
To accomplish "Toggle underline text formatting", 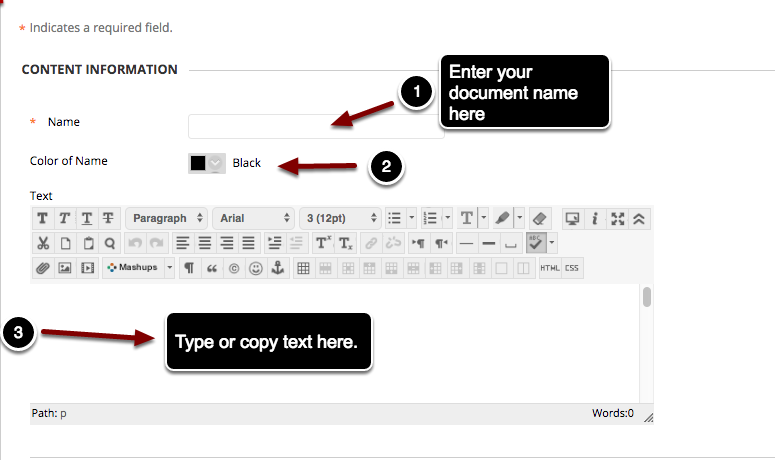I will [x=86, y=218].
